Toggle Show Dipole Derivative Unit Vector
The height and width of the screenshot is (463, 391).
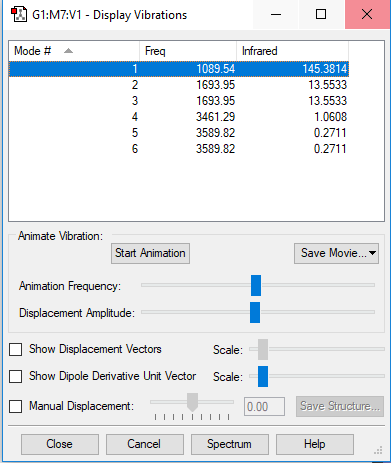pos(16,377)
